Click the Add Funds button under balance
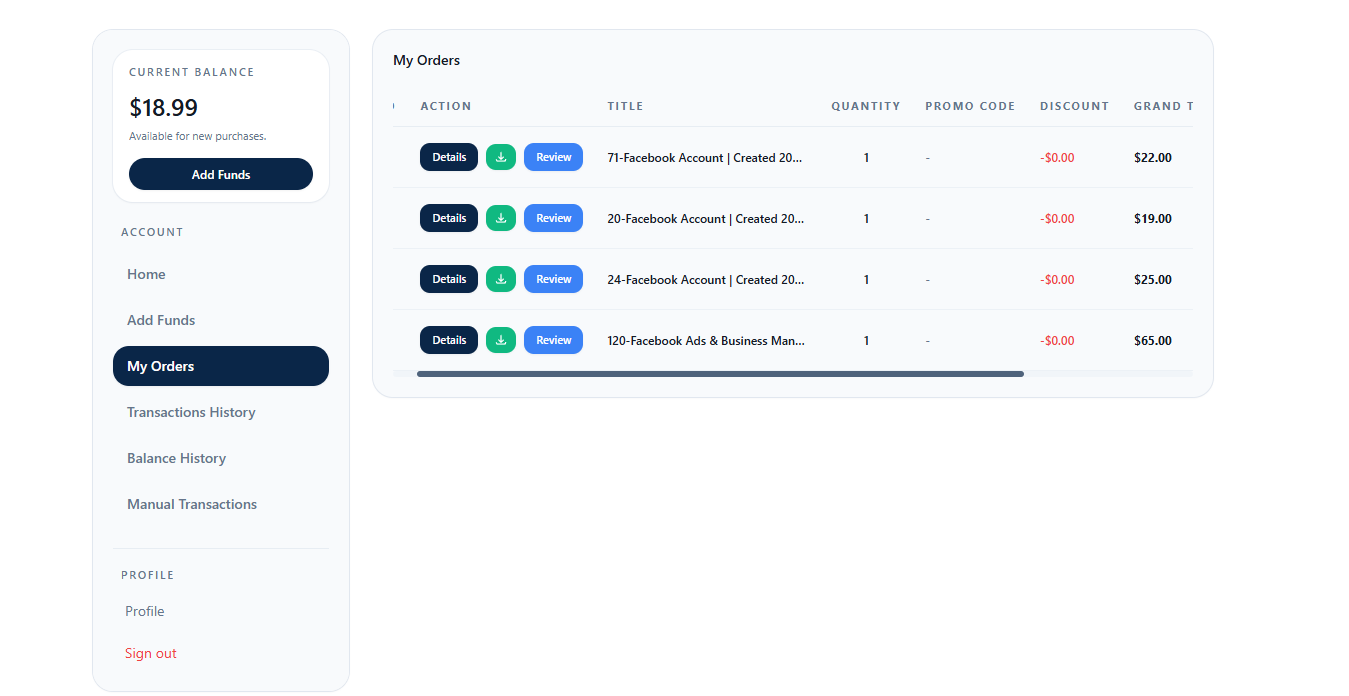Viewport: 1349px width, 696px height. [221, 174]
